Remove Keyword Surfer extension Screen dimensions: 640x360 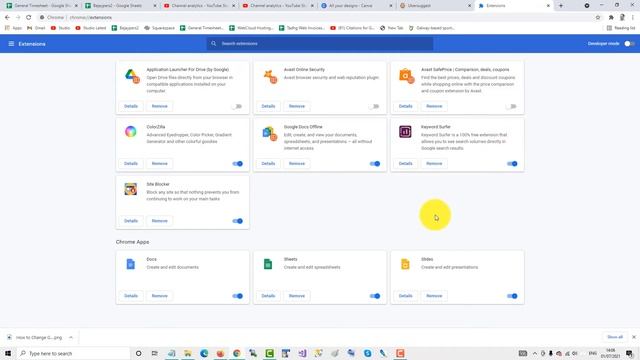(434, 164)
